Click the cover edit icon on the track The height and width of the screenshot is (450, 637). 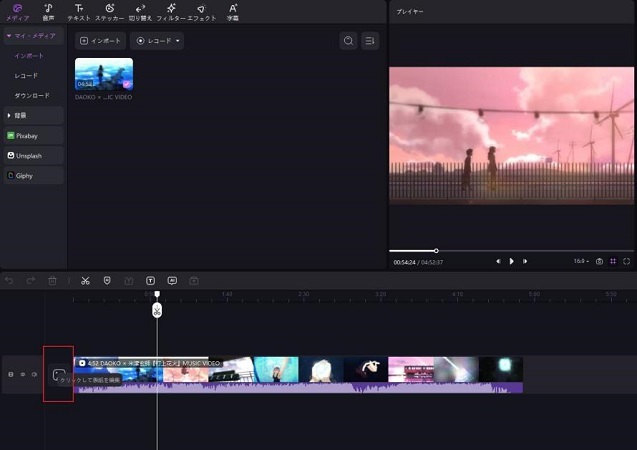(x=58, y=374)
